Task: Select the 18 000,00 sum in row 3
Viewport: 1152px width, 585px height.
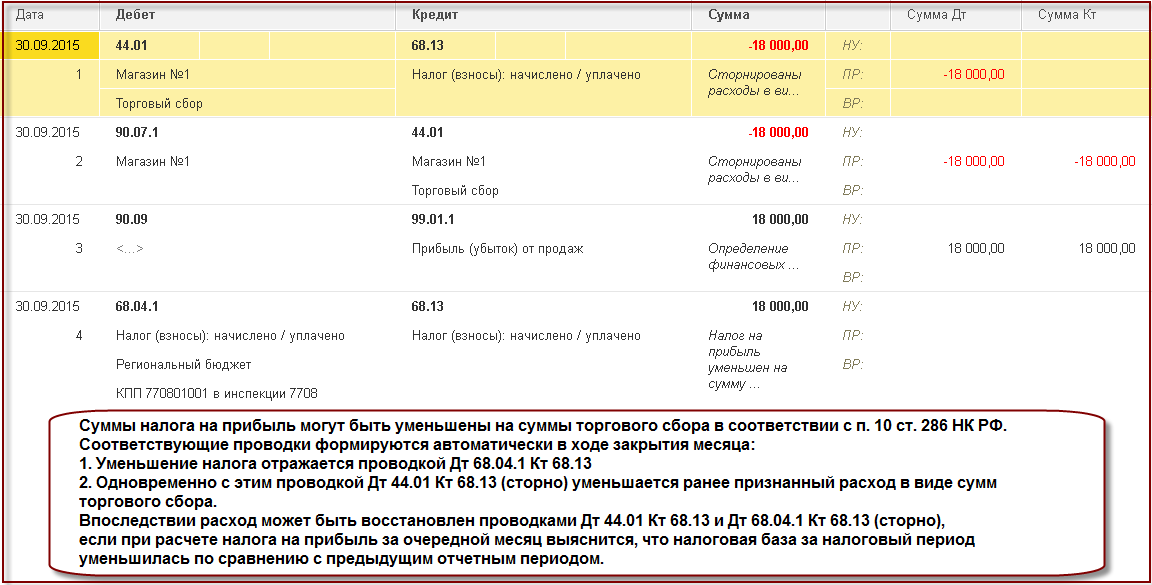Action: tap(780, 219)
